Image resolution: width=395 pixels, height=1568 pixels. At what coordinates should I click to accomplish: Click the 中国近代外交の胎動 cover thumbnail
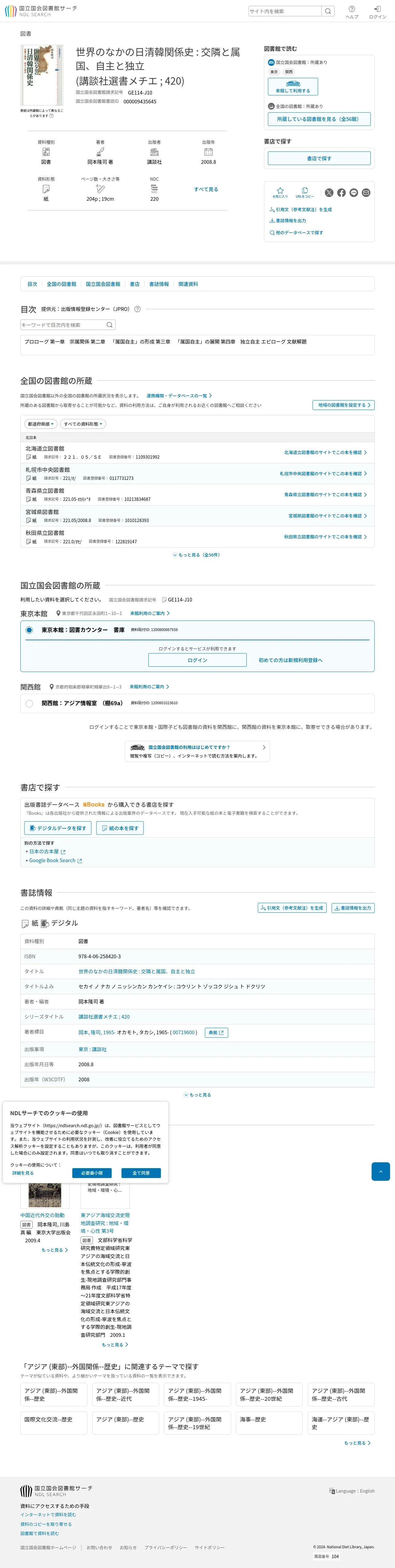click(x=44, y=1194)
